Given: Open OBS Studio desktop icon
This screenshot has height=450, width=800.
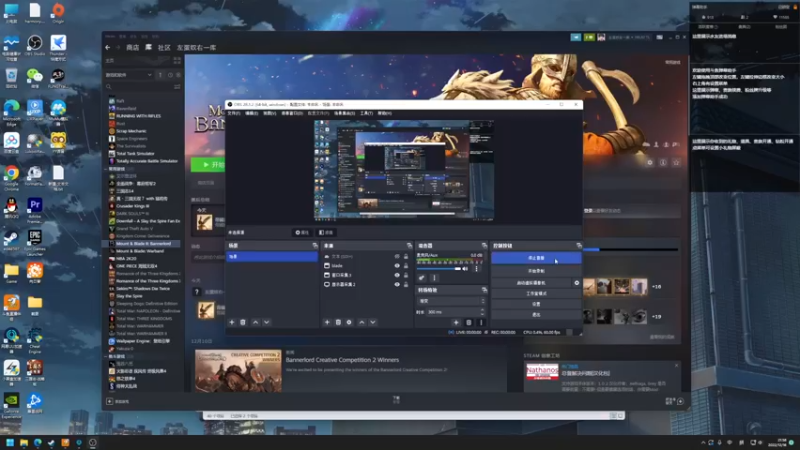Looking at the screenshot, I should (35, 45).
